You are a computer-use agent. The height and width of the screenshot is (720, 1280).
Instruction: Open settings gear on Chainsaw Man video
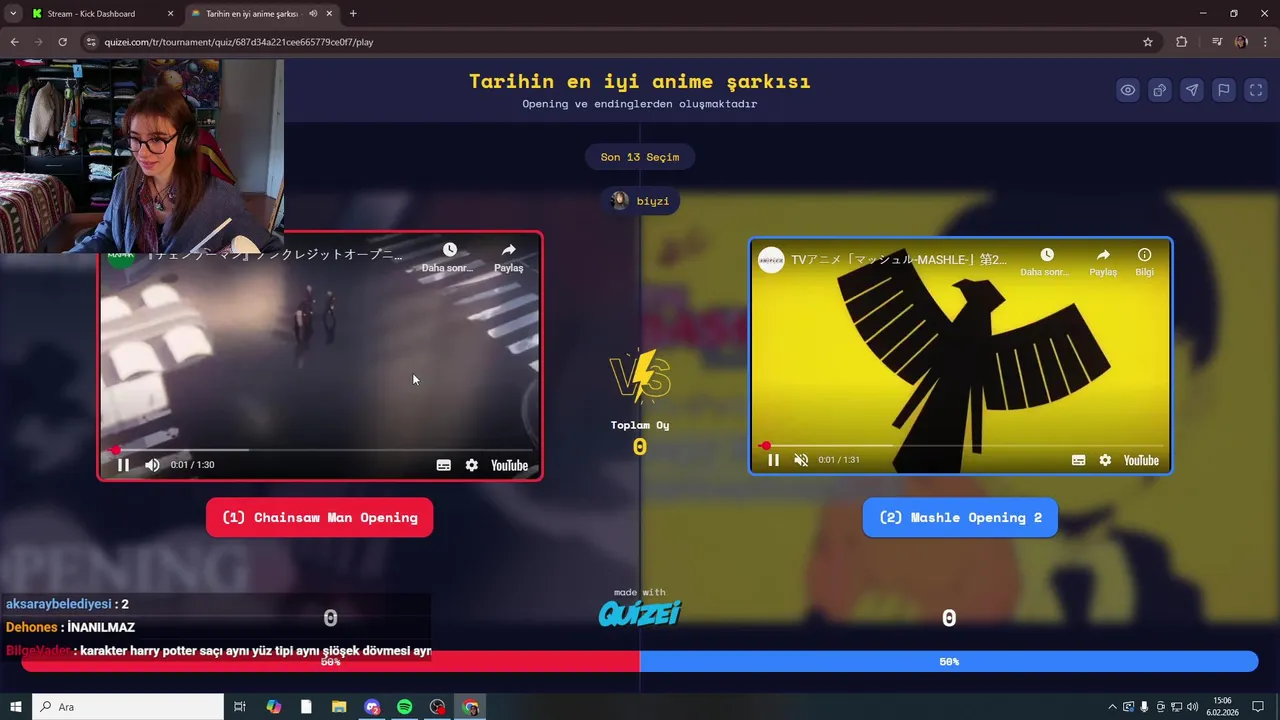[x=472, y=465]
